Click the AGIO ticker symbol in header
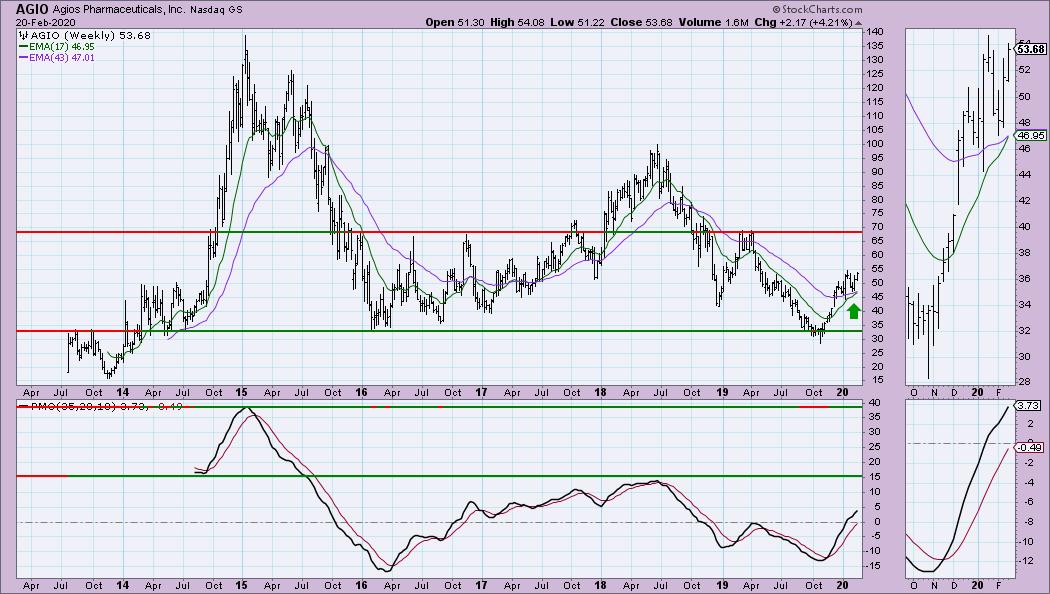Screen dimensions: 1050x594 click(x=32, y=9)
